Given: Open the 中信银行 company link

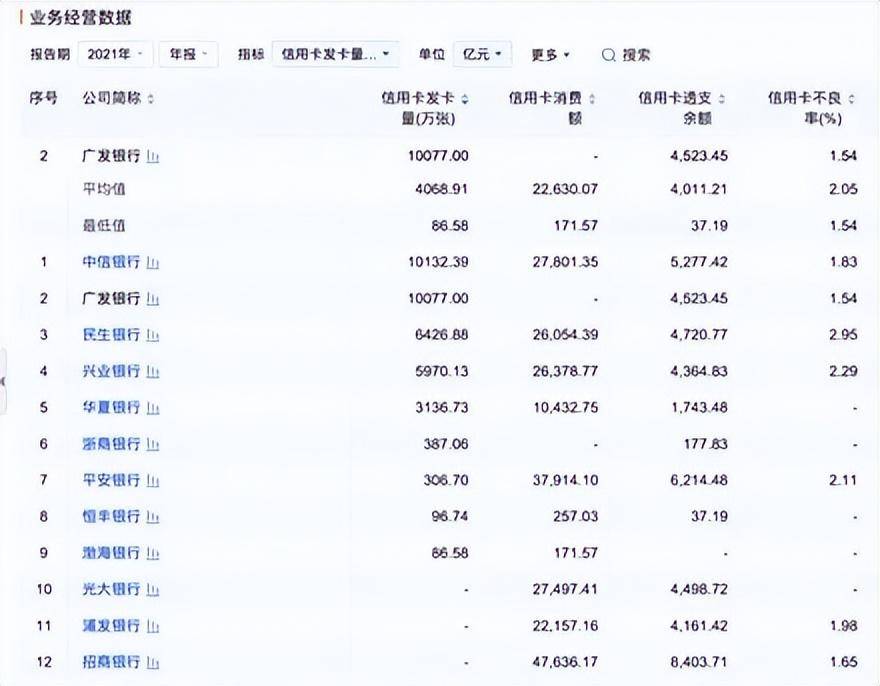Looking at the screenshot, I should point(111,262).
